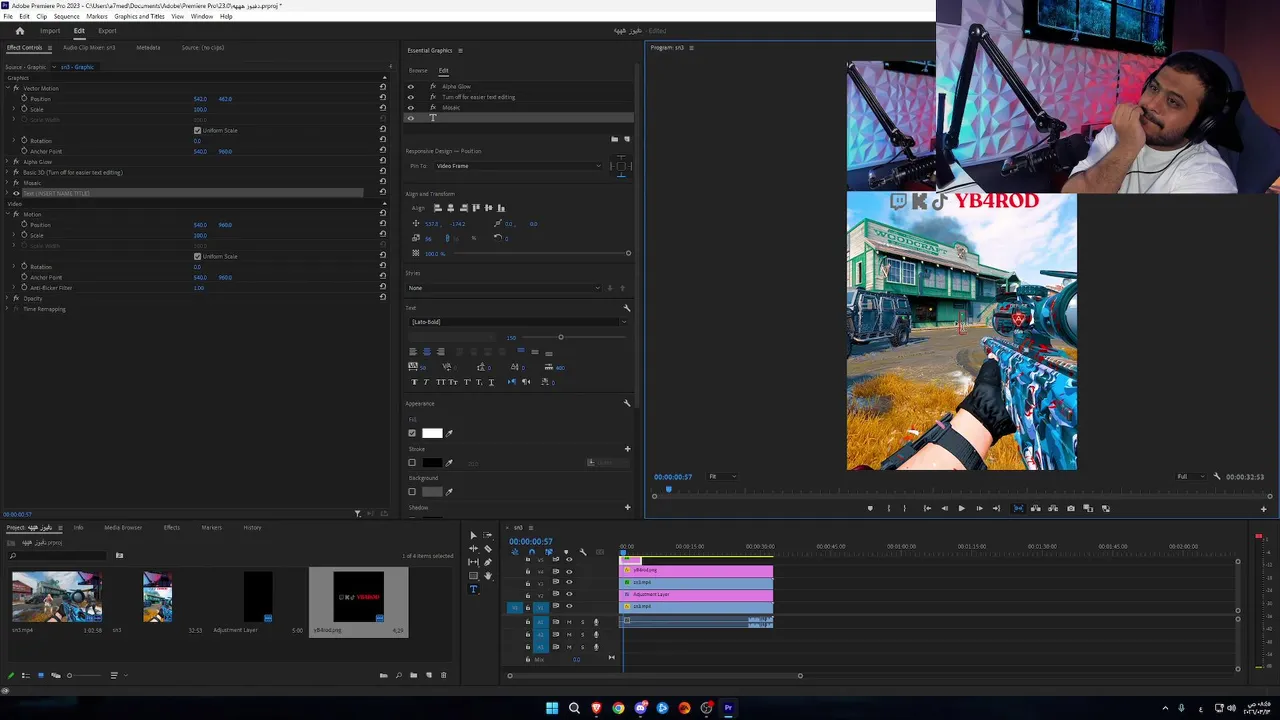Select the Razor tool

coord(488,548)
